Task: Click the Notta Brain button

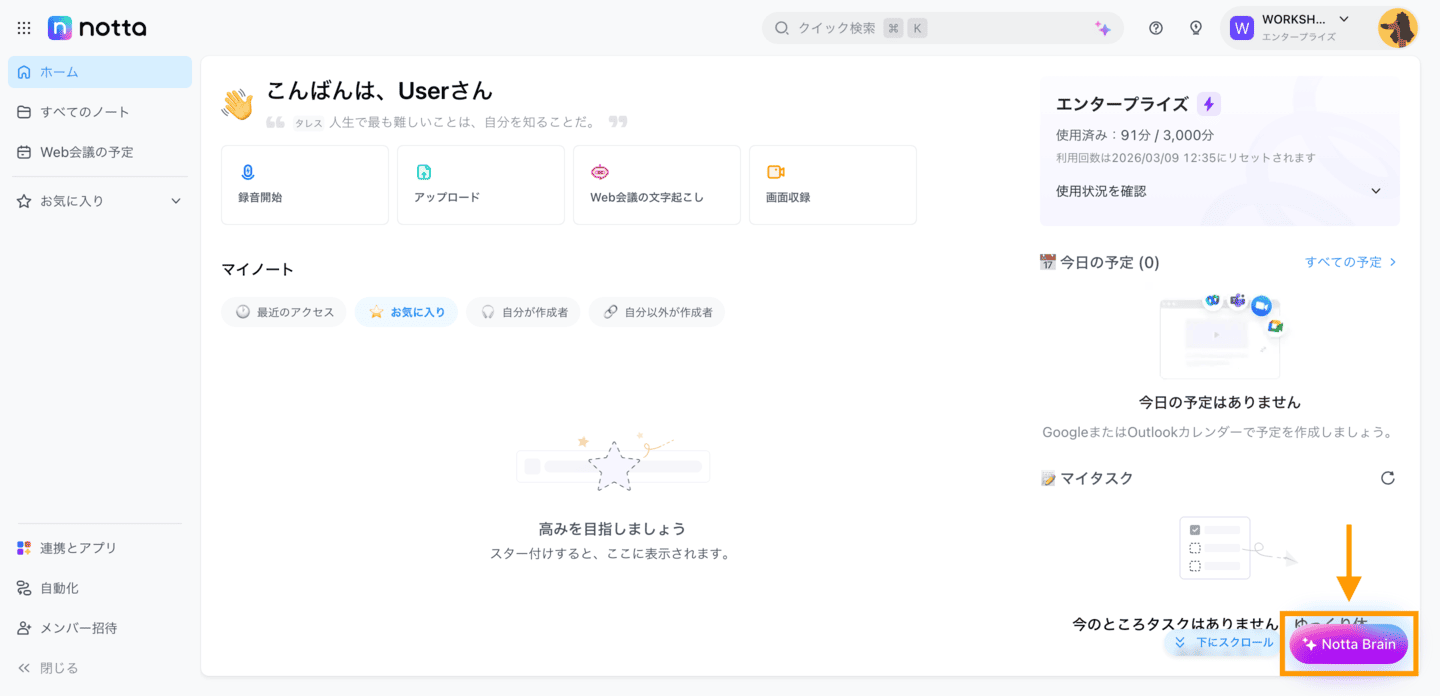Action: [1349, 645]
